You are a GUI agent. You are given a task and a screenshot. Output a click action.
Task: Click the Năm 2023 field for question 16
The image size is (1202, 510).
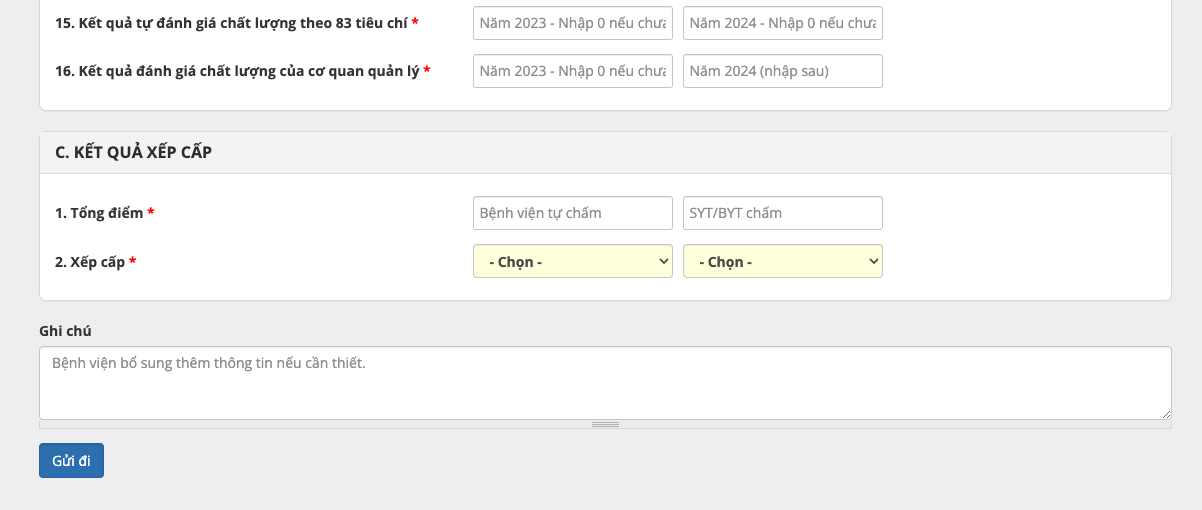[572, 71]
